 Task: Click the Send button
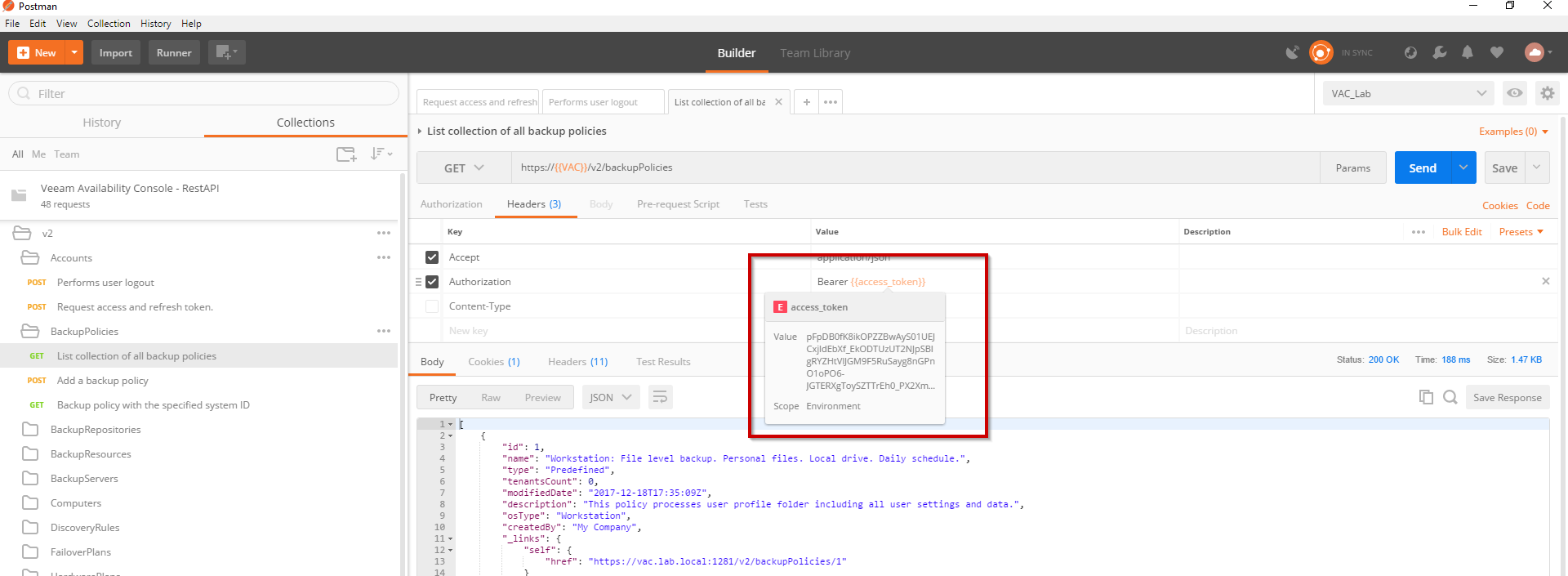[x=1423, y=167]
